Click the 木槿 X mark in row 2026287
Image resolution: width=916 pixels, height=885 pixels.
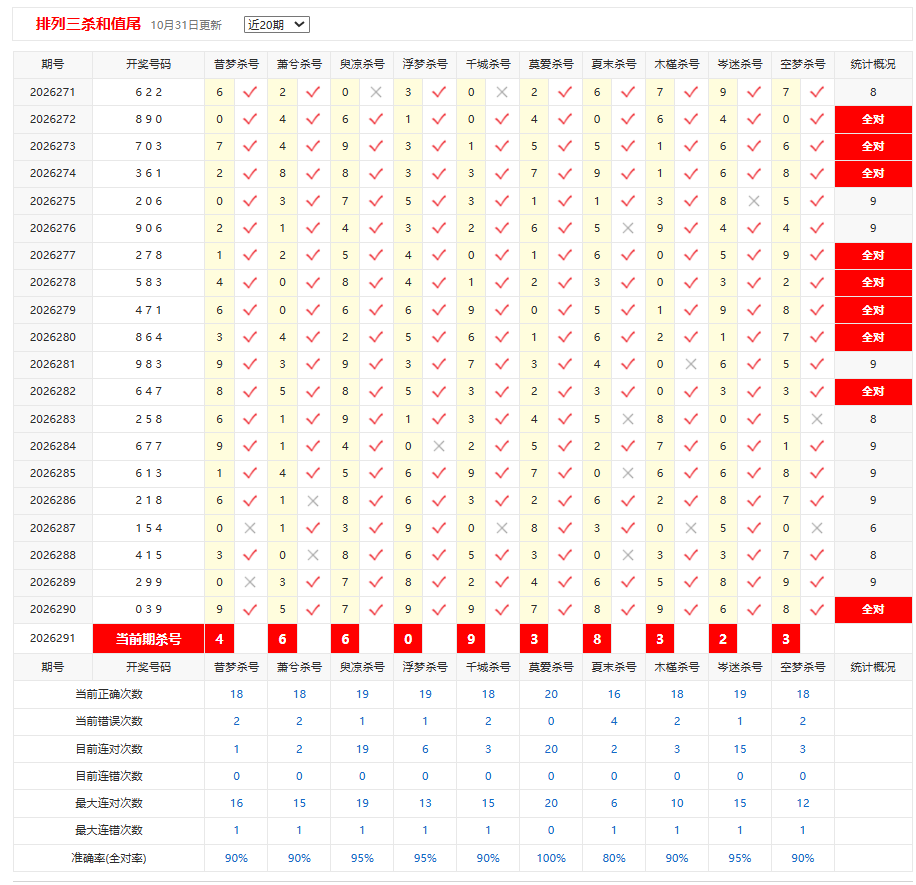tap(691, 528)
